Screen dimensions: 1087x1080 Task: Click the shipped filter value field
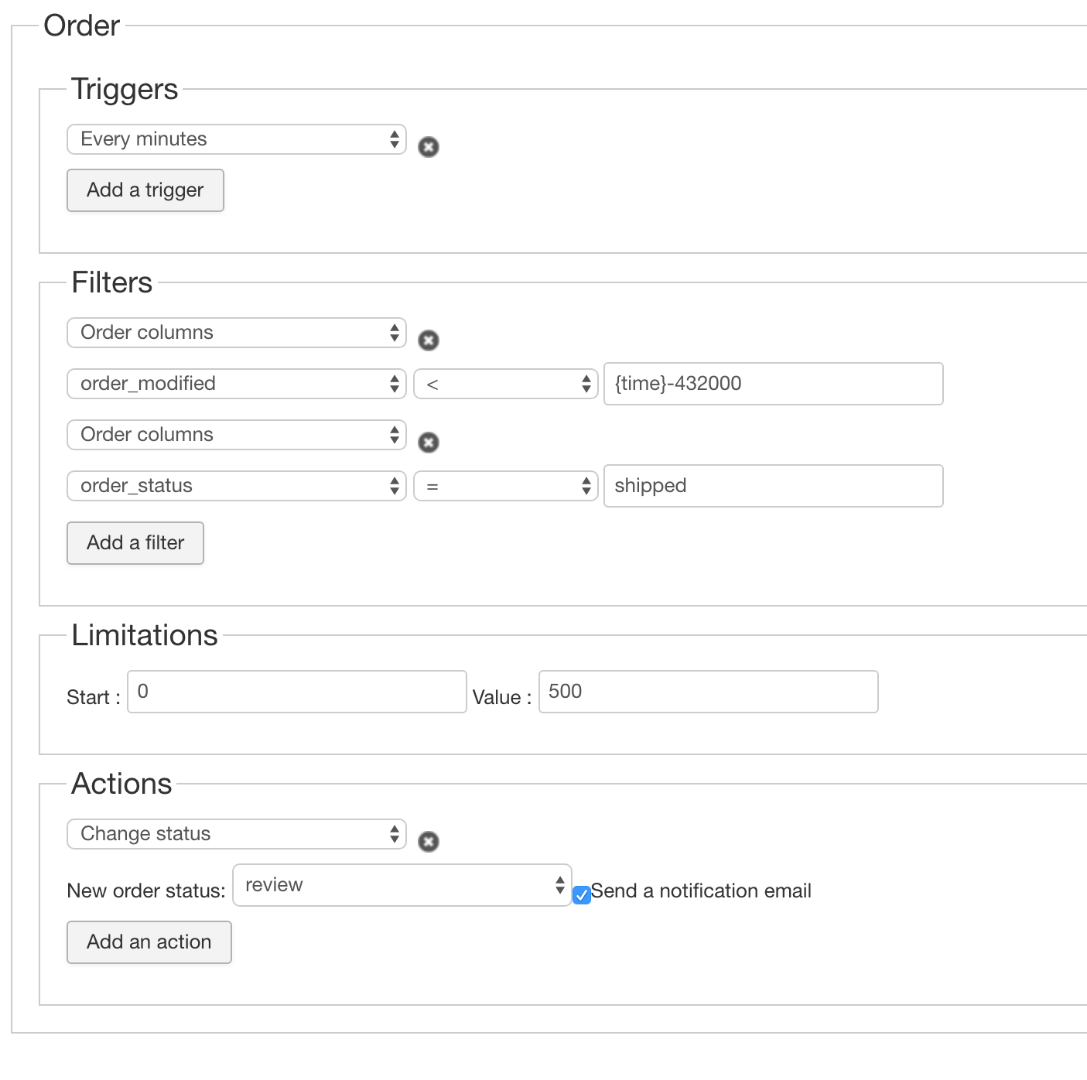[773, 486]
